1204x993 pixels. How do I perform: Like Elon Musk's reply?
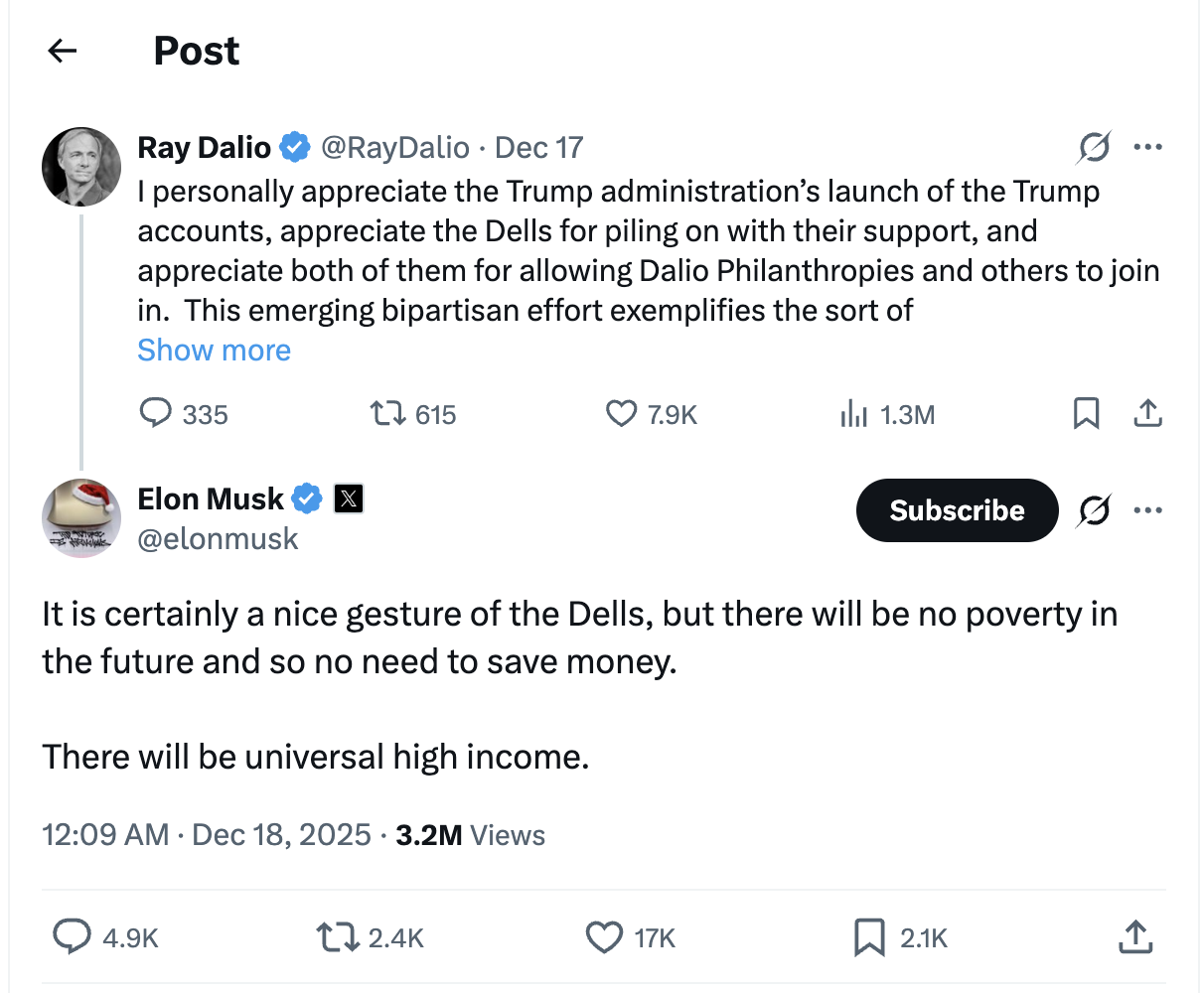(x=603, y=936)
